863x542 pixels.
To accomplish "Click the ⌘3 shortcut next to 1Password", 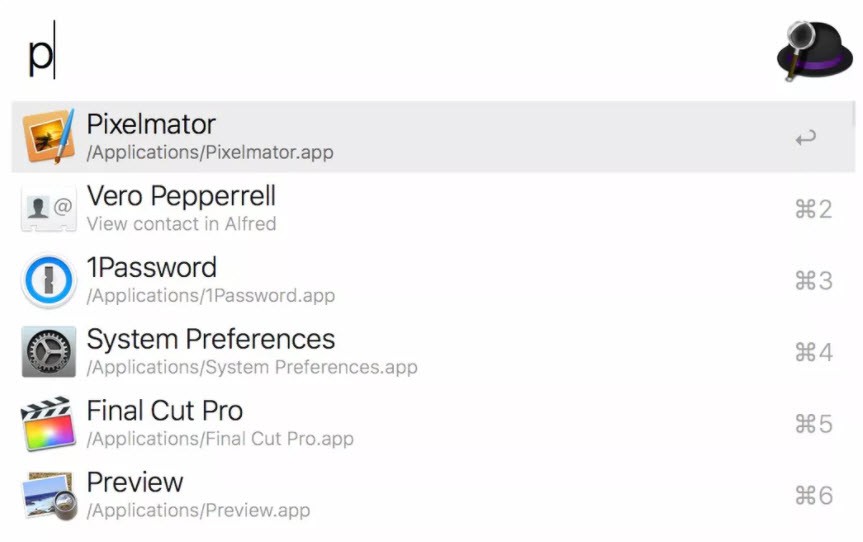I will 813,281.
